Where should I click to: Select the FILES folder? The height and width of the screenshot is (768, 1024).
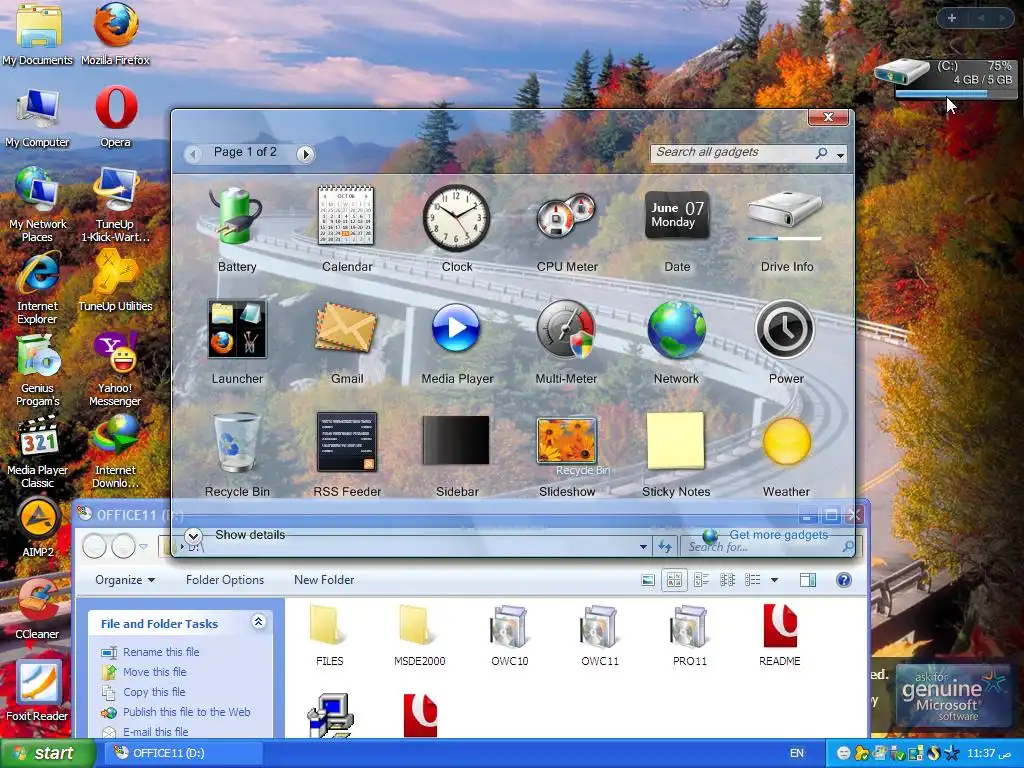(x=329, y=636)
